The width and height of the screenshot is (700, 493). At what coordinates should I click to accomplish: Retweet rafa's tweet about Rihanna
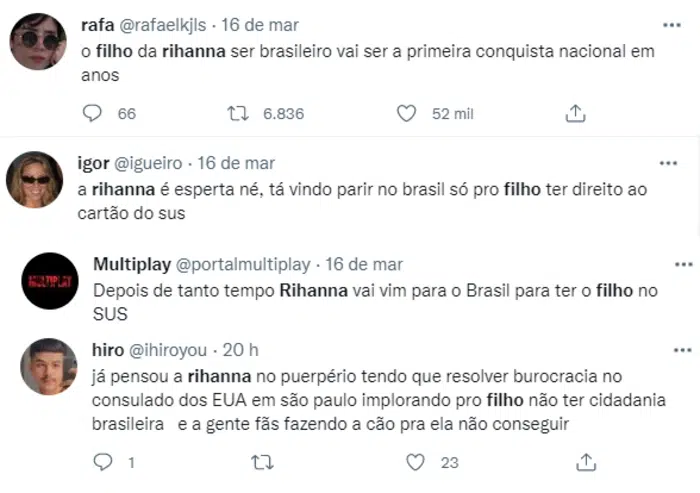coord(238,114)
